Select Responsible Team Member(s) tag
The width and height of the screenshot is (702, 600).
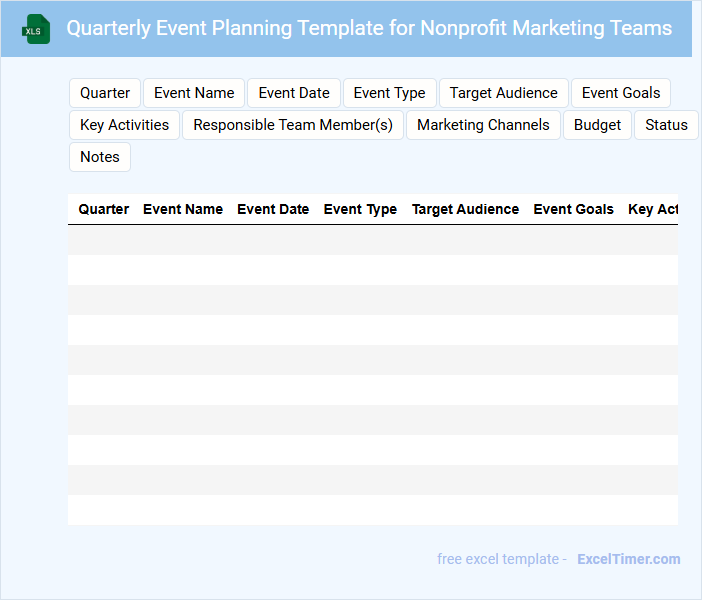[293, 125]
